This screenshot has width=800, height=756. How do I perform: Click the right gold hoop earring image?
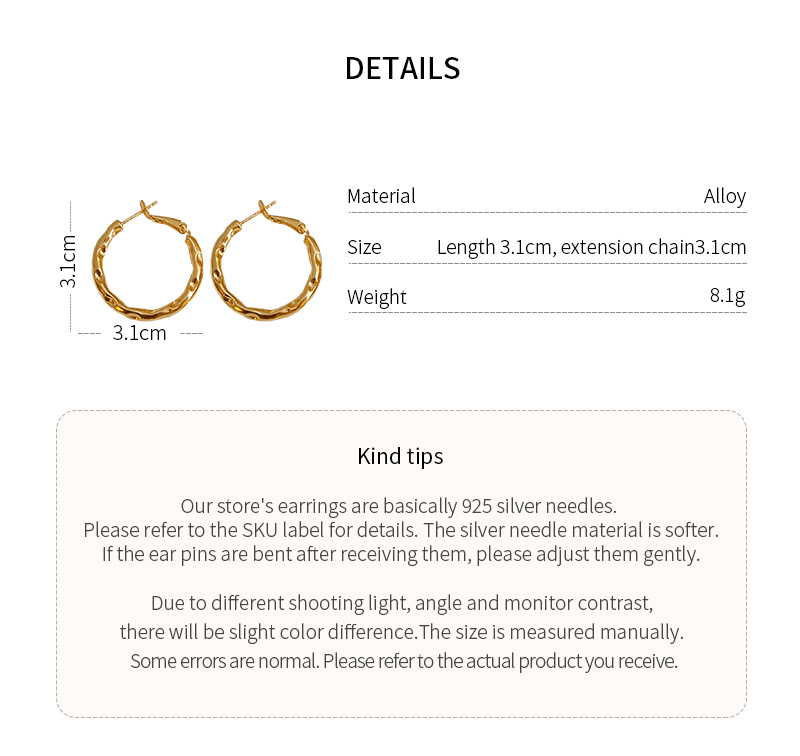pos(266,265)
